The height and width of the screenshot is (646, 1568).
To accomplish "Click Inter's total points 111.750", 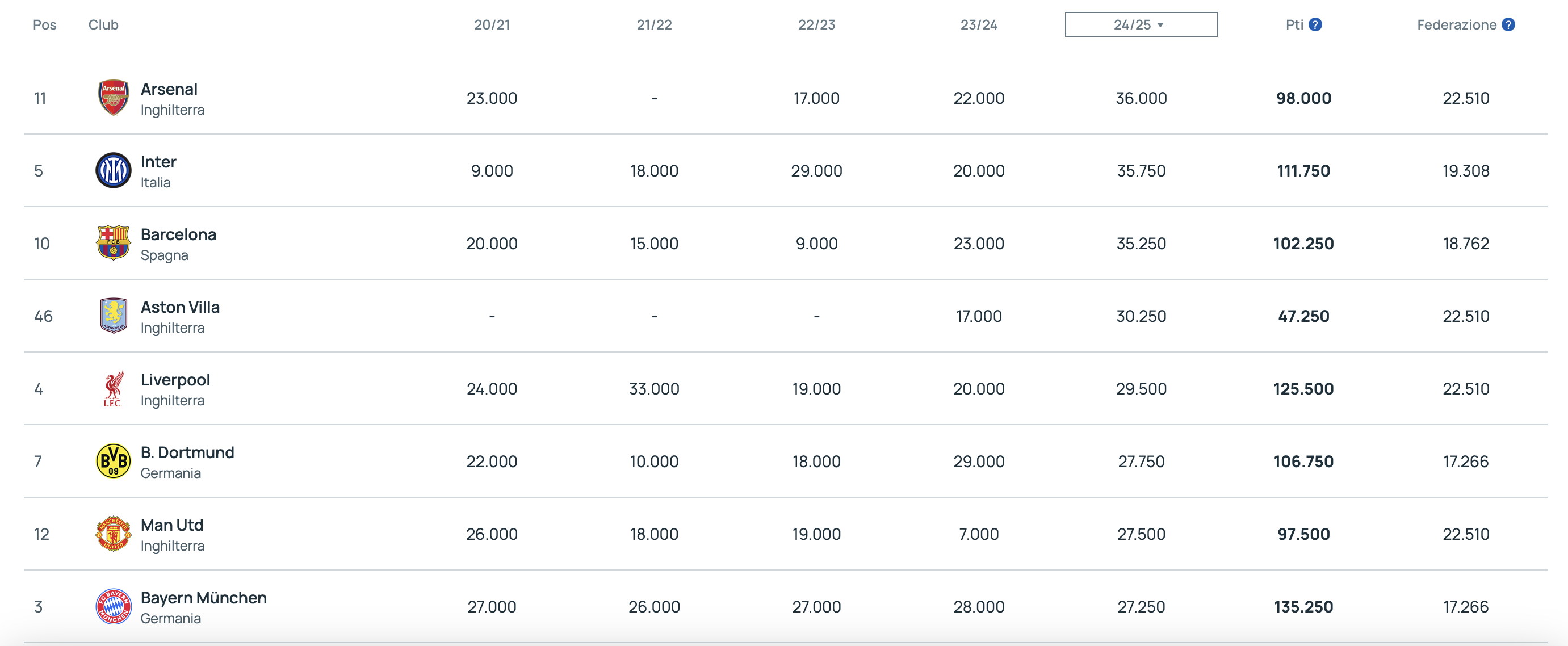I will click(x=1303, y=171).
